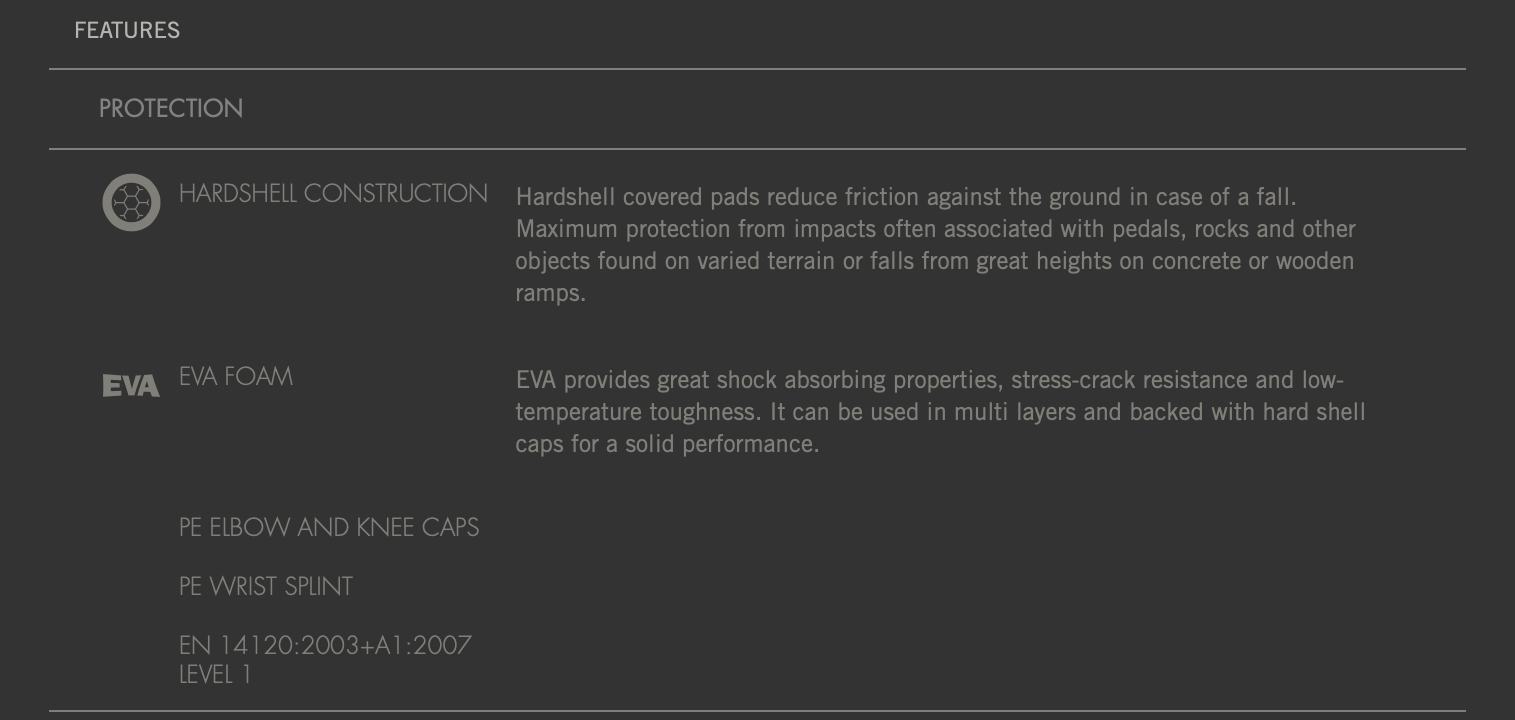The width and height of the screenshot is (1515, 720).
Task: Select the HARDSHELL CONSTRUCTION feature title
Action: tap(333, 193)
